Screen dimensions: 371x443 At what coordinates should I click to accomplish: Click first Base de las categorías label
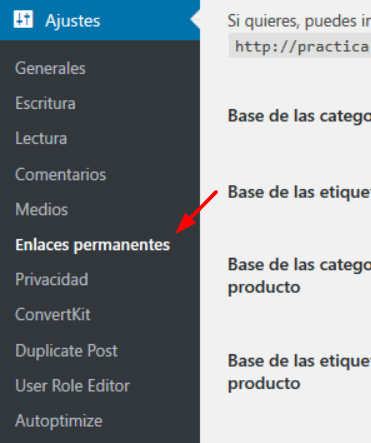pos(299,116)
